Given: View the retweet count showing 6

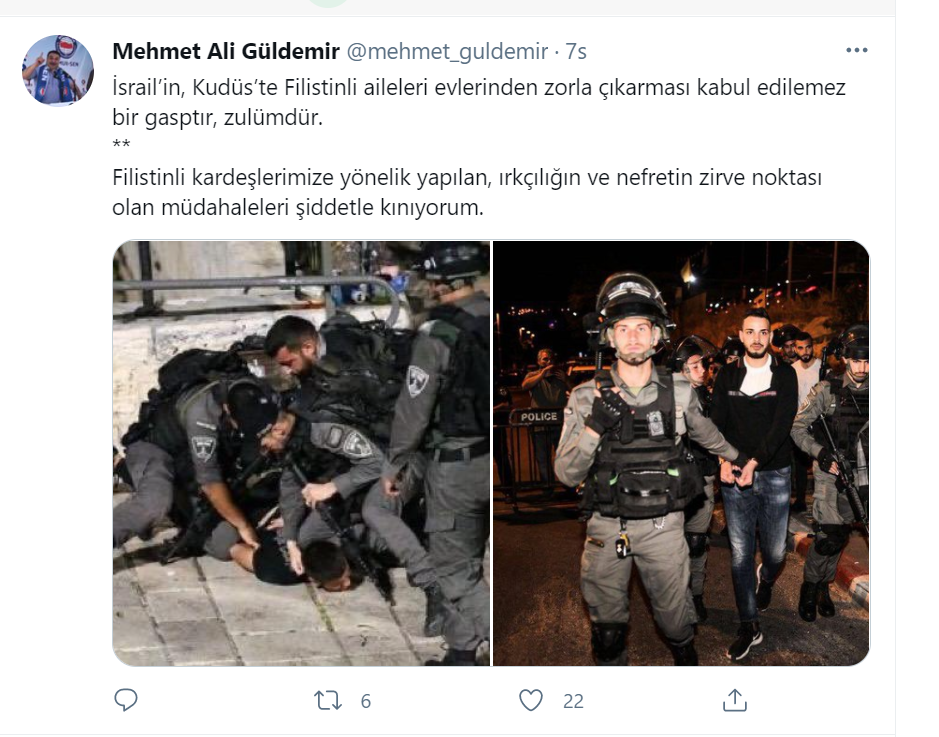Looking at the screenshot, I should click(x=366, y=701).
